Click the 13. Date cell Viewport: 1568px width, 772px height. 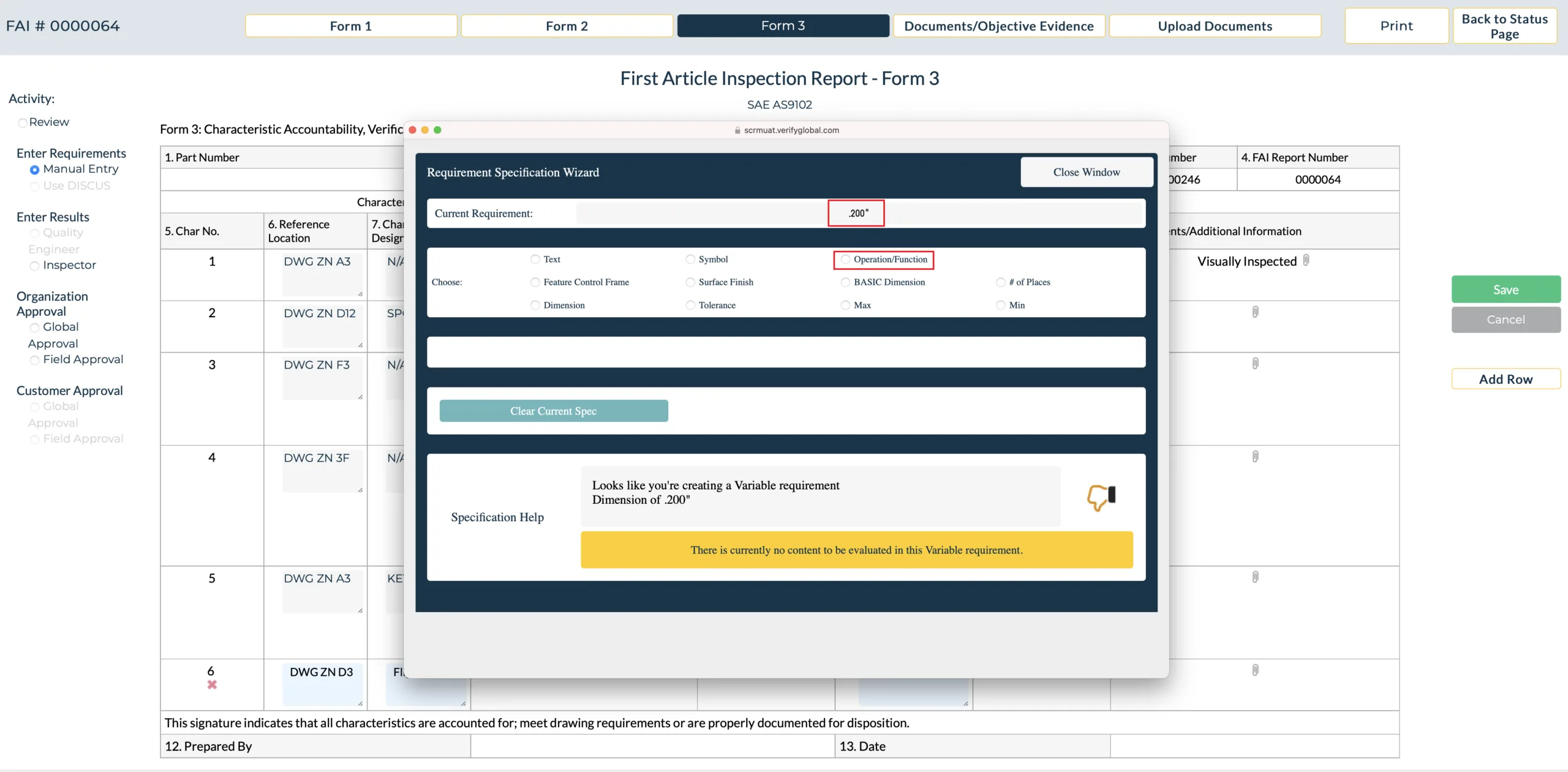[x=973, y=746]
